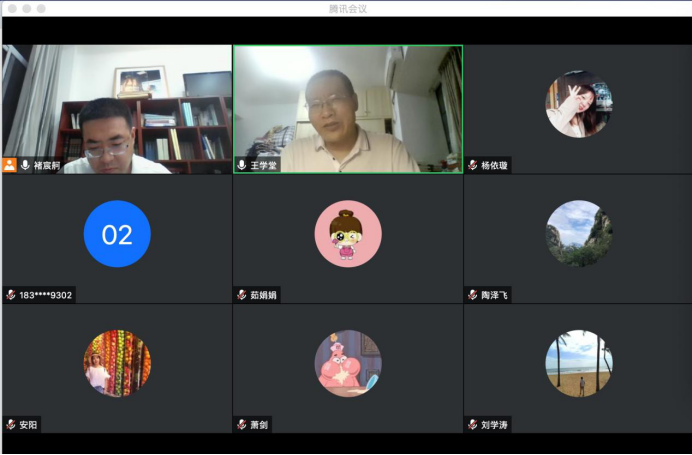The width and height of the screenshot is (692, 455).
Task: Select the blue 02 avatar circle
Action: click(x=117, y=234)
